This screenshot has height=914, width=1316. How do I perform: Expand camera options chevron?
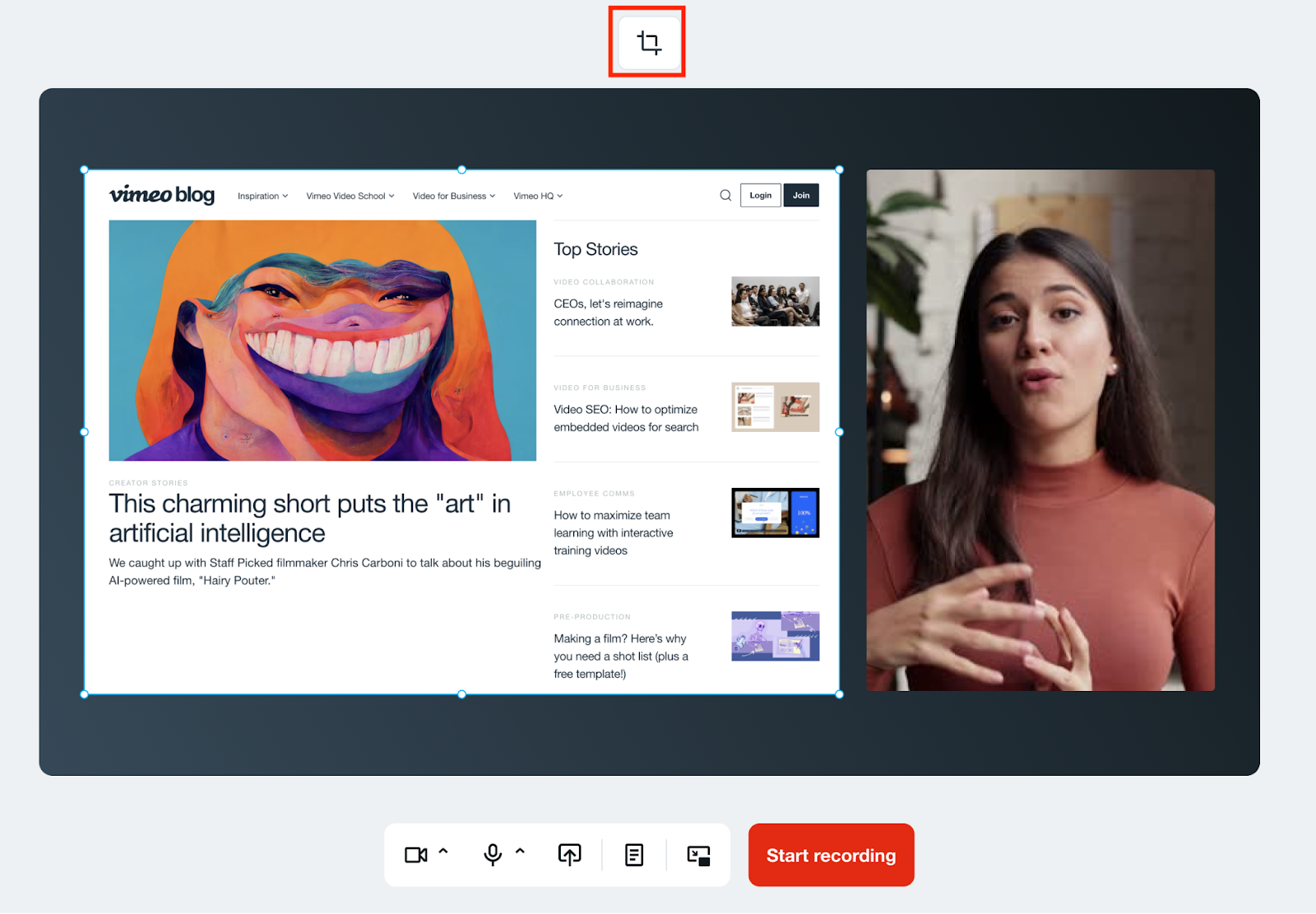(x=443, y=851)
